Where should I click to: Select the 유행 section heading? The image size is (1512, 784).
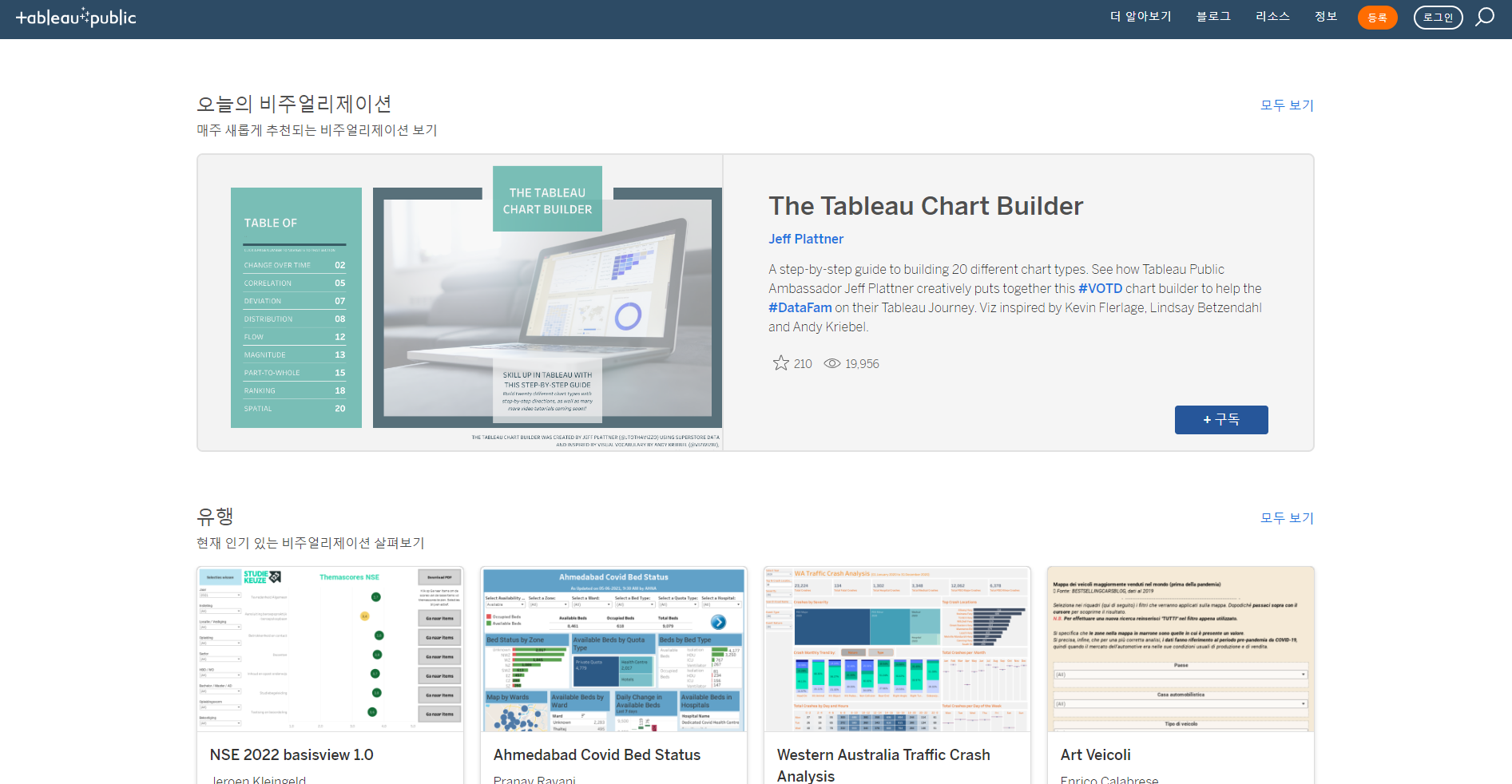[x=215, y=517]
